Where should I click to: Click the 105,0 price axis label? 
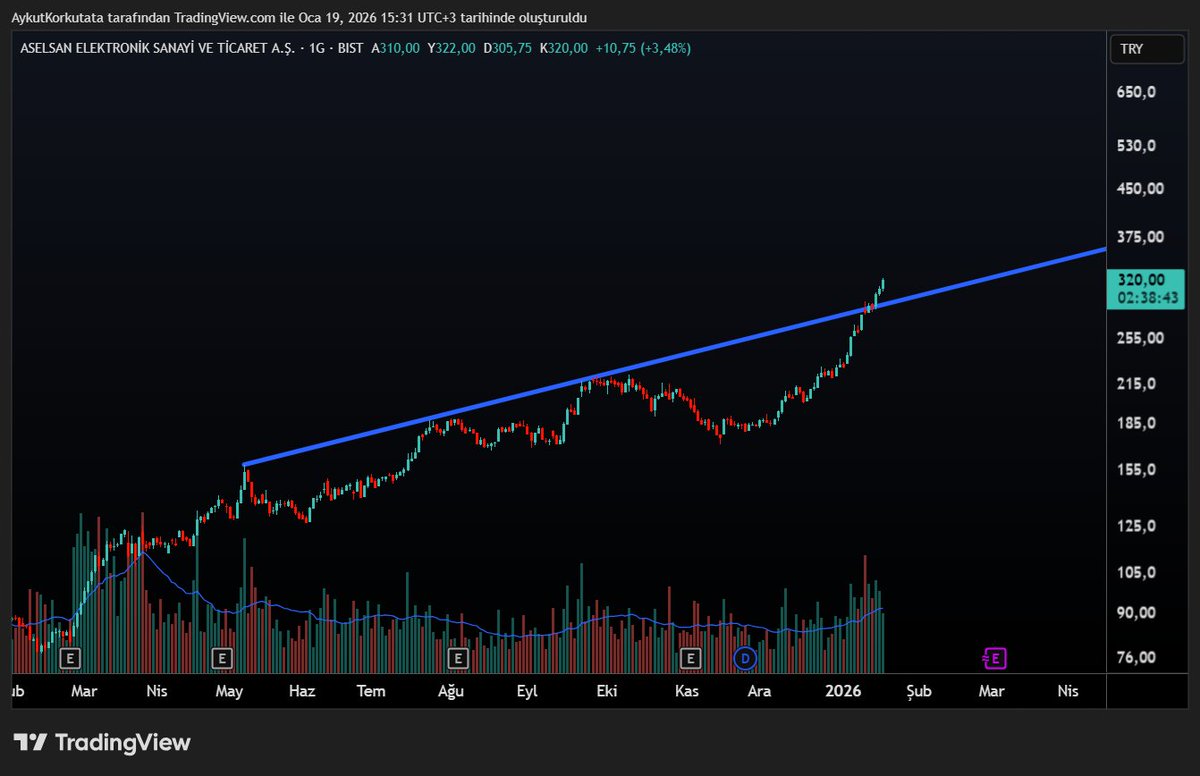point(1137,573)
